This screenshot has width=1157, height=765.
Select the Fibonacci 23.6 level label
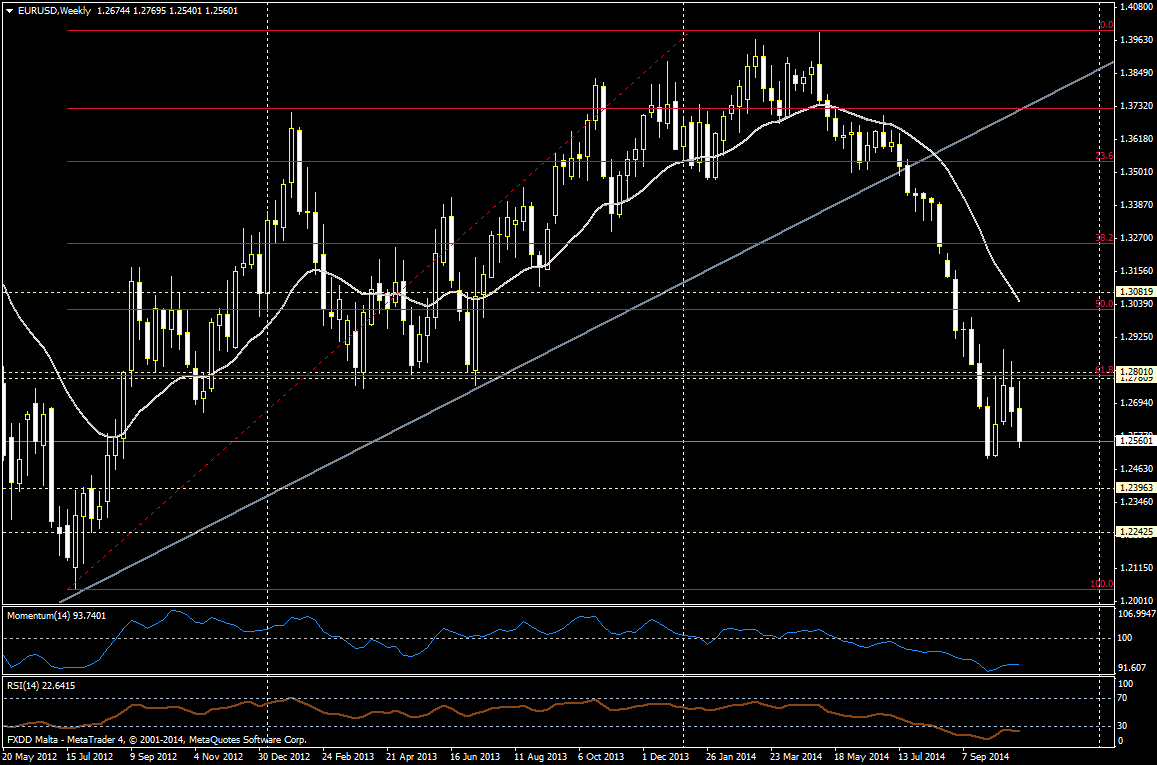coord(1104,156)
